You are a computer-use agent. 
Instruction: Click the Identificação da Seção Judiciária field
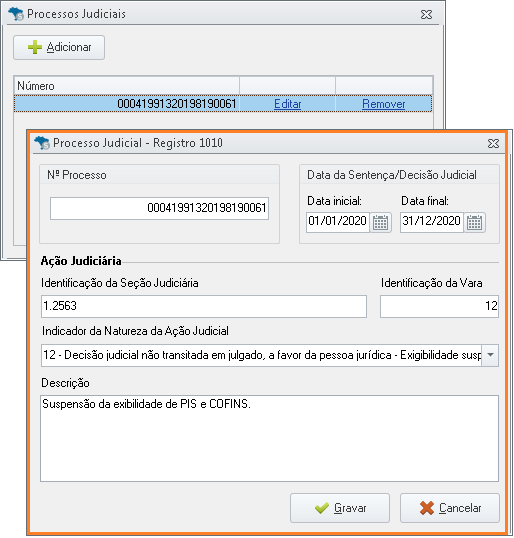[x=204, y=306]
